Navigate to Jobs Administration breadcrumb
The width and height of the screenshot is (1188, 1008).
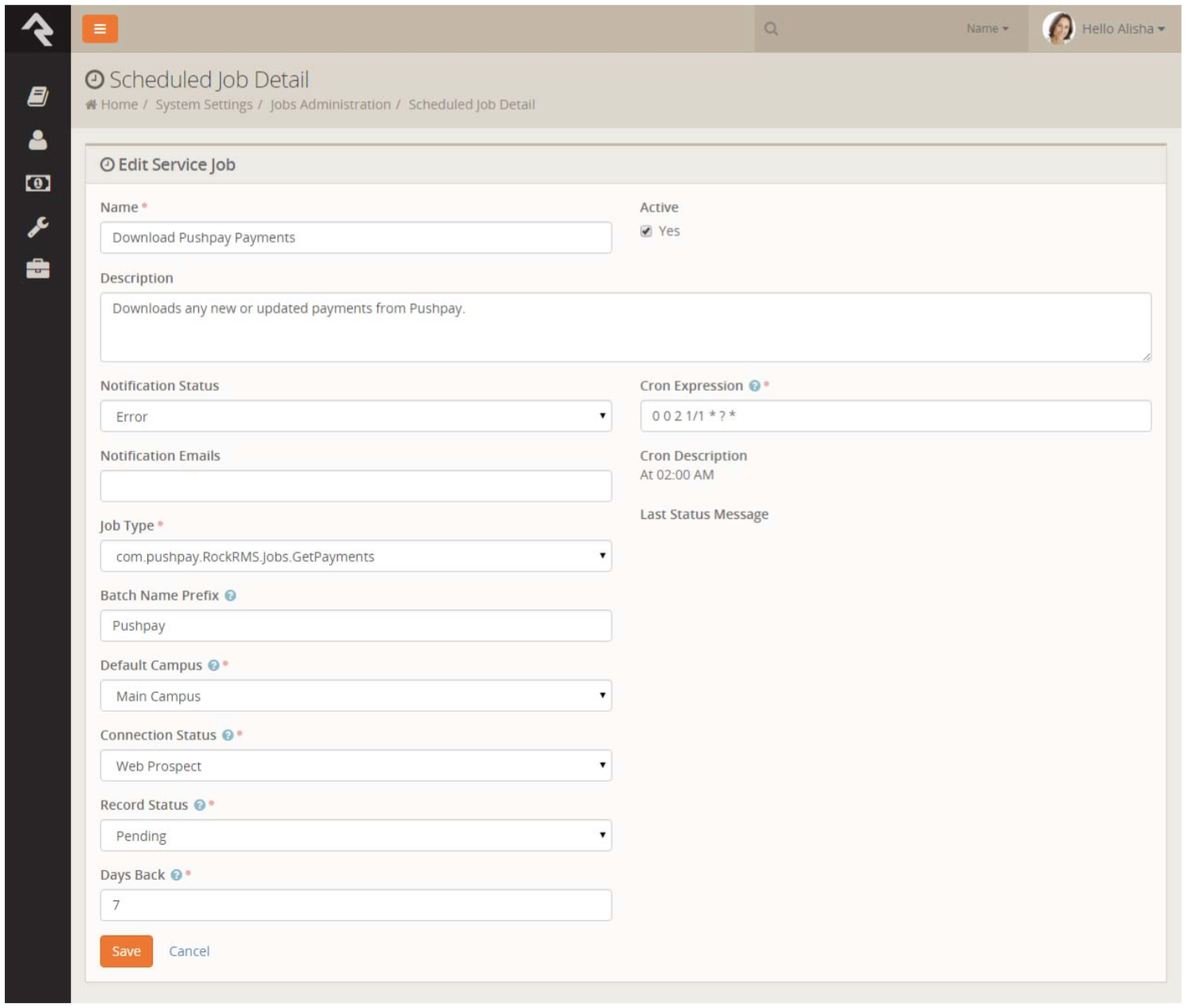click(331, 104)
